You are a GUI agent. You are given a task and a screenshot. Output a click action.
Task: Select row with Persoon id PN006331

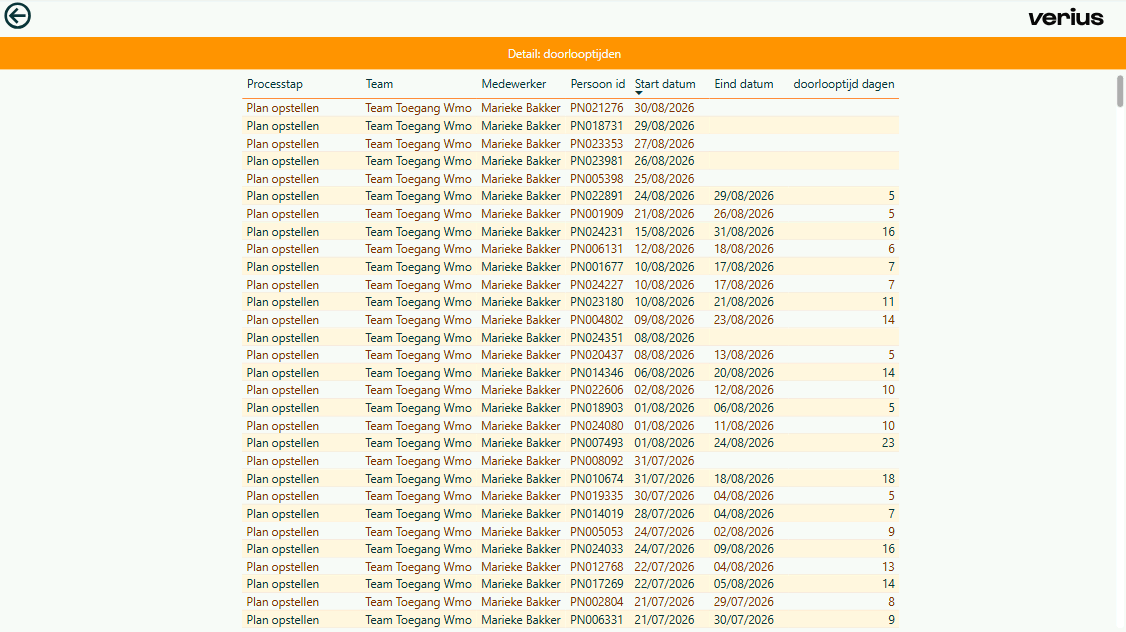(570, 620)
